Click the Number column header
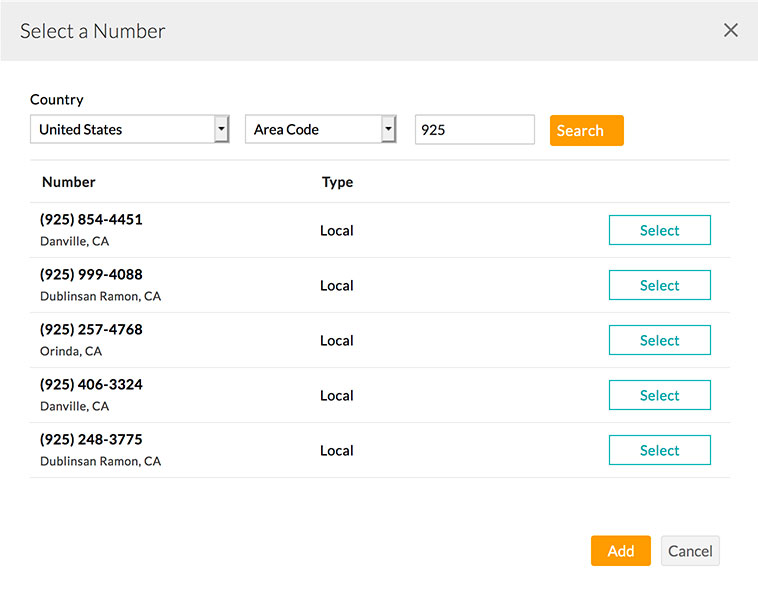 click(69, 182)
